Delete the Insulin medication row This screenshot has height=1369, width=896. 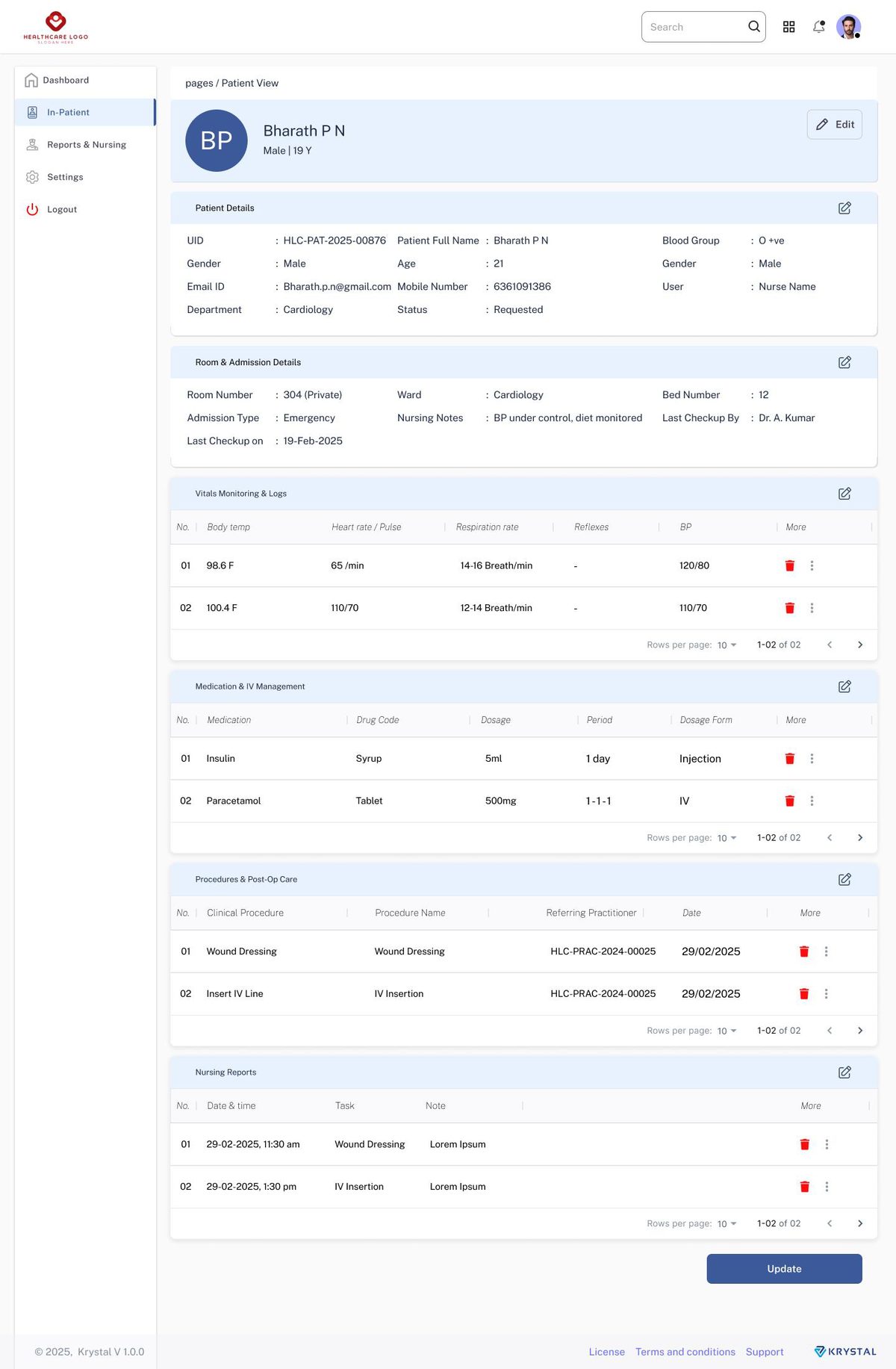pyautogui.click(x=790, y=759)
